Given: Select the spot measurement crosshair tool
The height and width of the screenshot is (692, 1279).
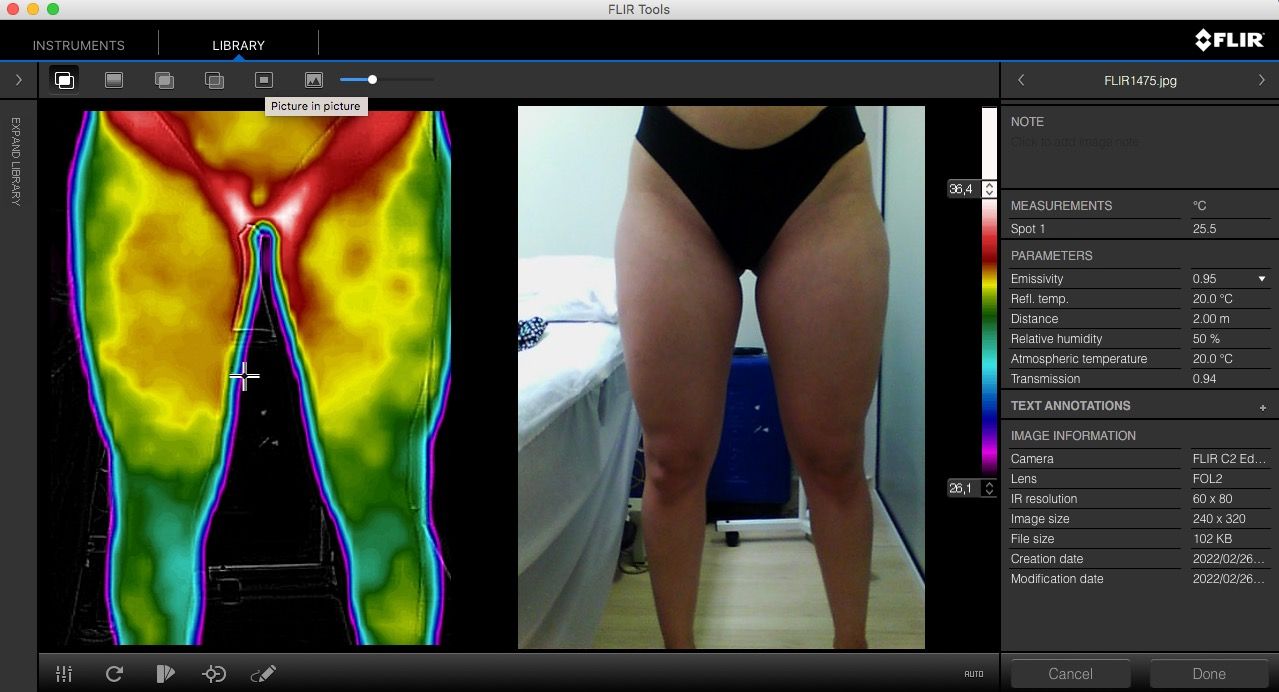Looking at the screenshot, I should [214, 674].
